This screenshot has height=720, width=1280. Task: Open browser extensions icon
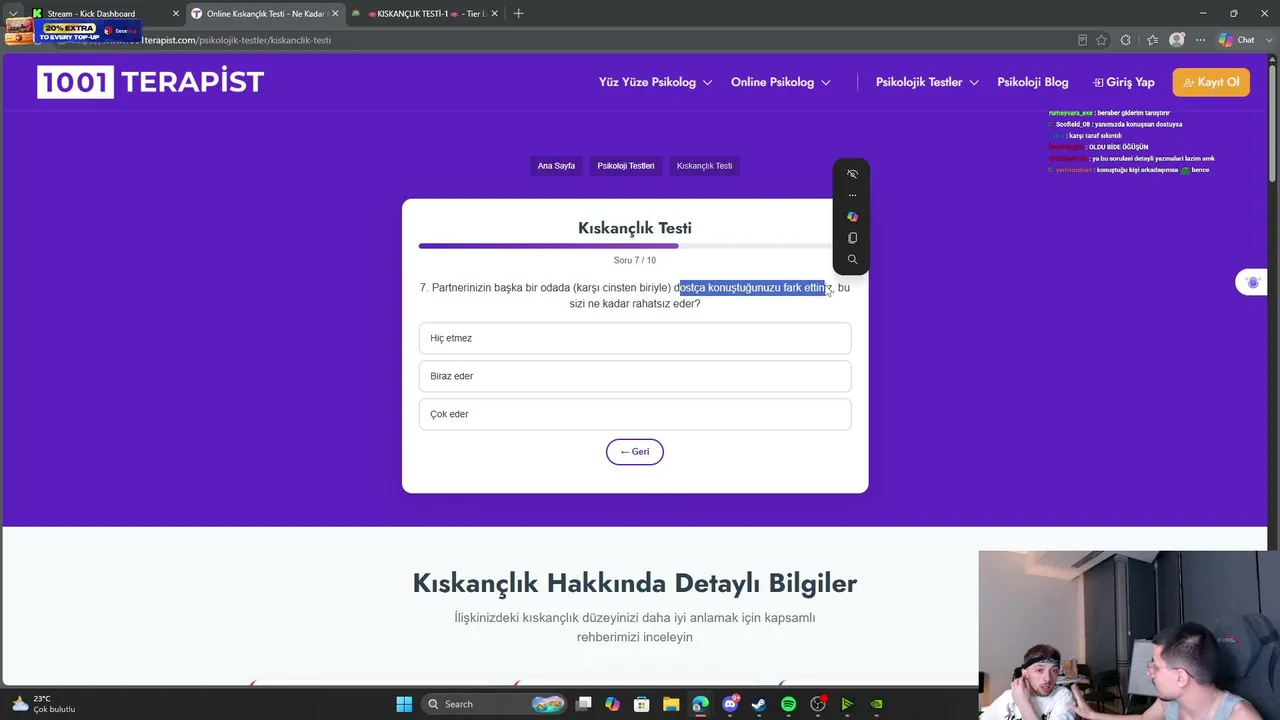(1126, 40)
